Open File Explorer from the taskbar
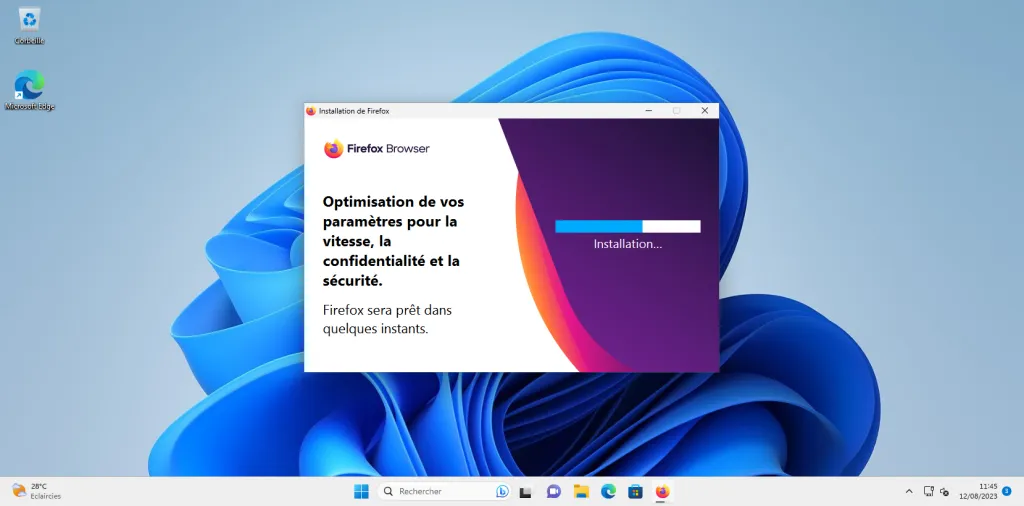 (581, 492)
